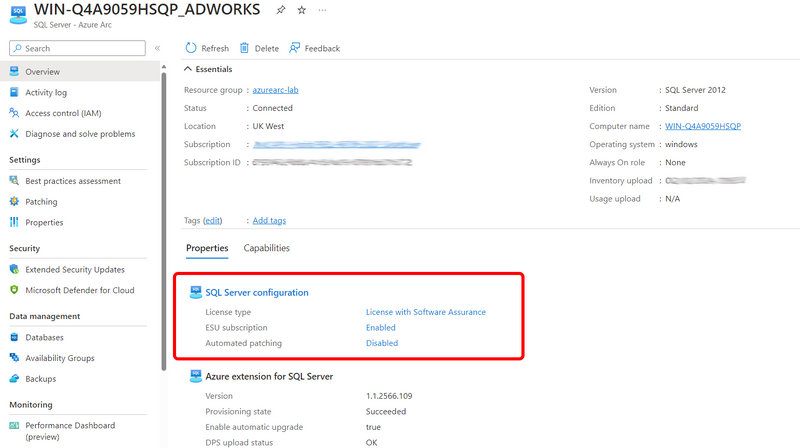This screenshot has height=448, width=800.
Task: Open Overview in the sidebar
Action: [x=81, y=71]
